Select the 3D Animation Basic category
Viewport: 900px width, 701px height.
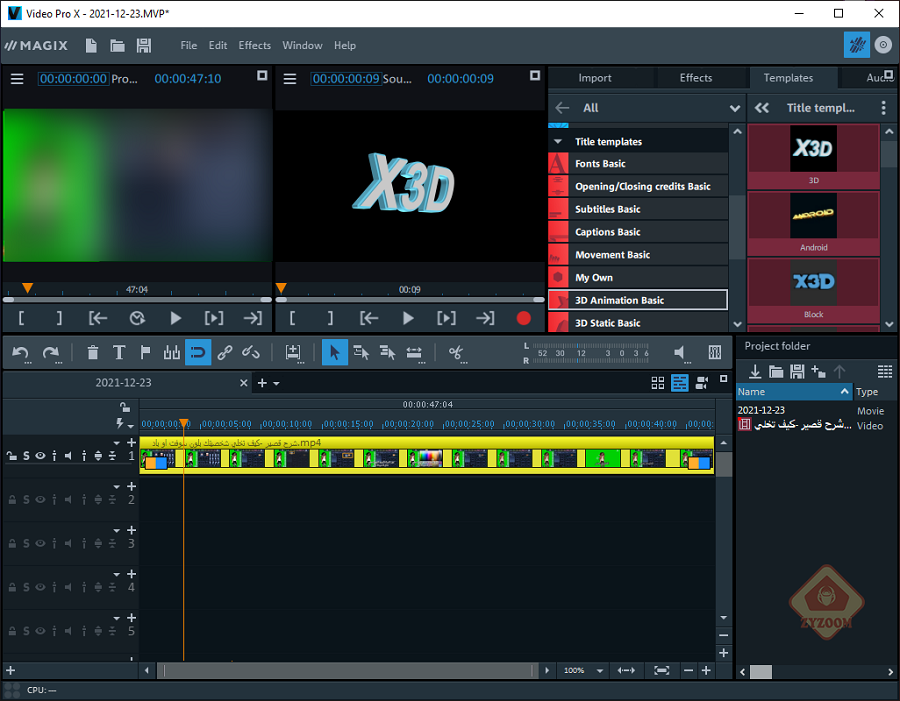pos(638,300)
